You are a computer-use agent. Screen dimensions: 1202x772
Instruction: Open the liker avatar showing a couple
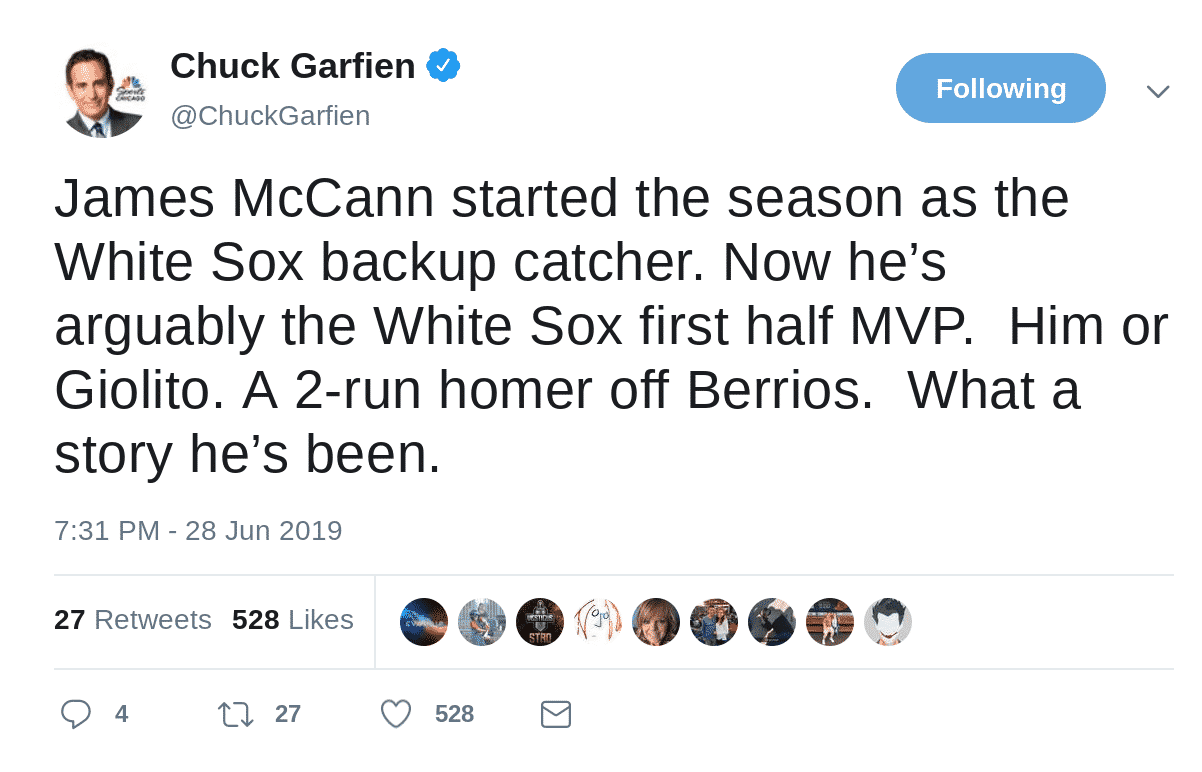click(x=714, y=622)
